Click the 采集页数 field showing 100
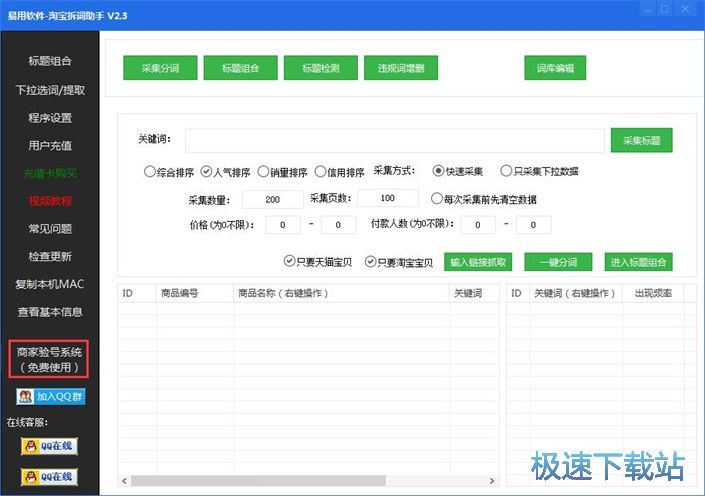Screen dimensions: 705x496 [x=388, y=198]
